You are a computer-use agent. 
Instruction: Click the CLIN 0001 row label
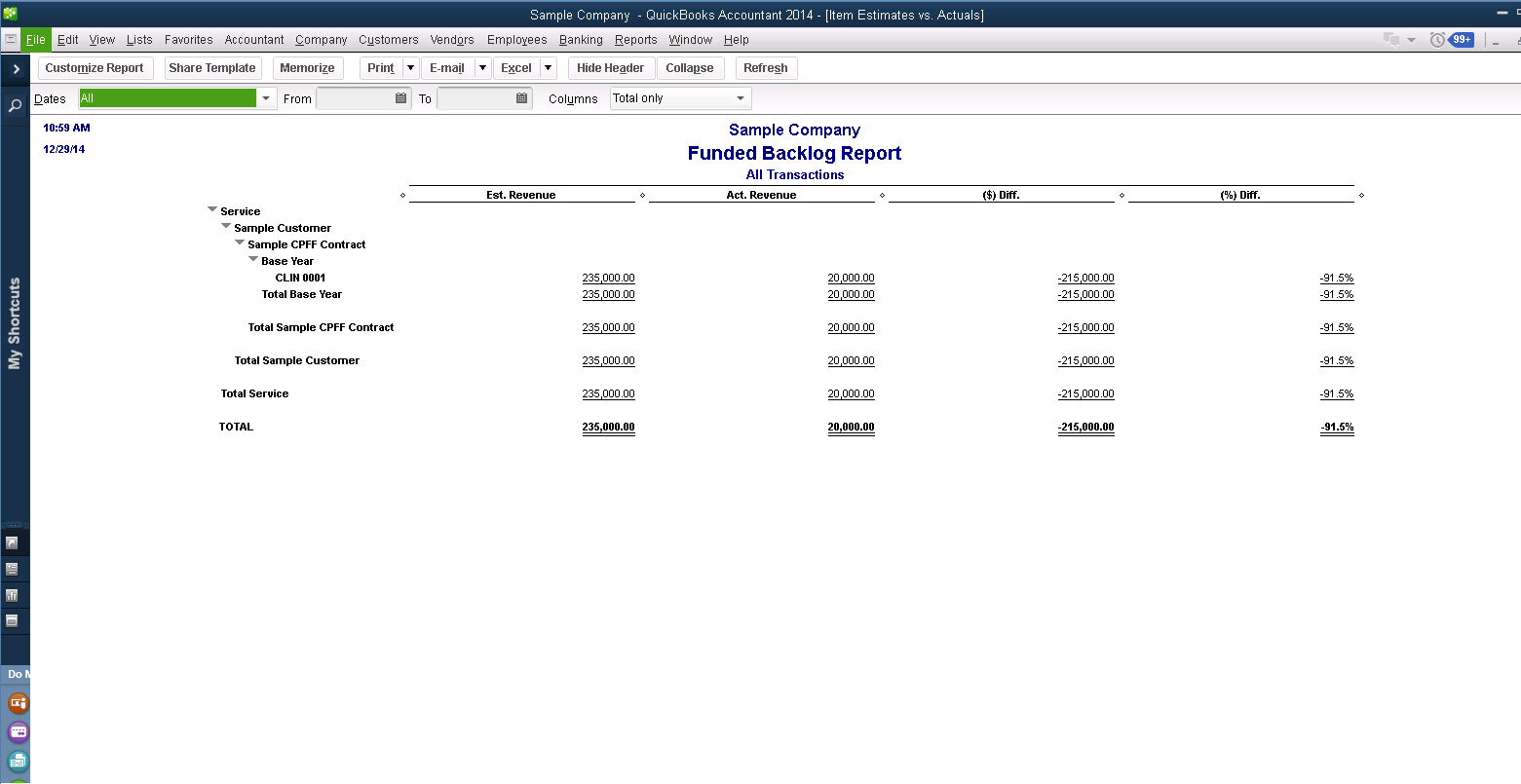tap(300, 278)
